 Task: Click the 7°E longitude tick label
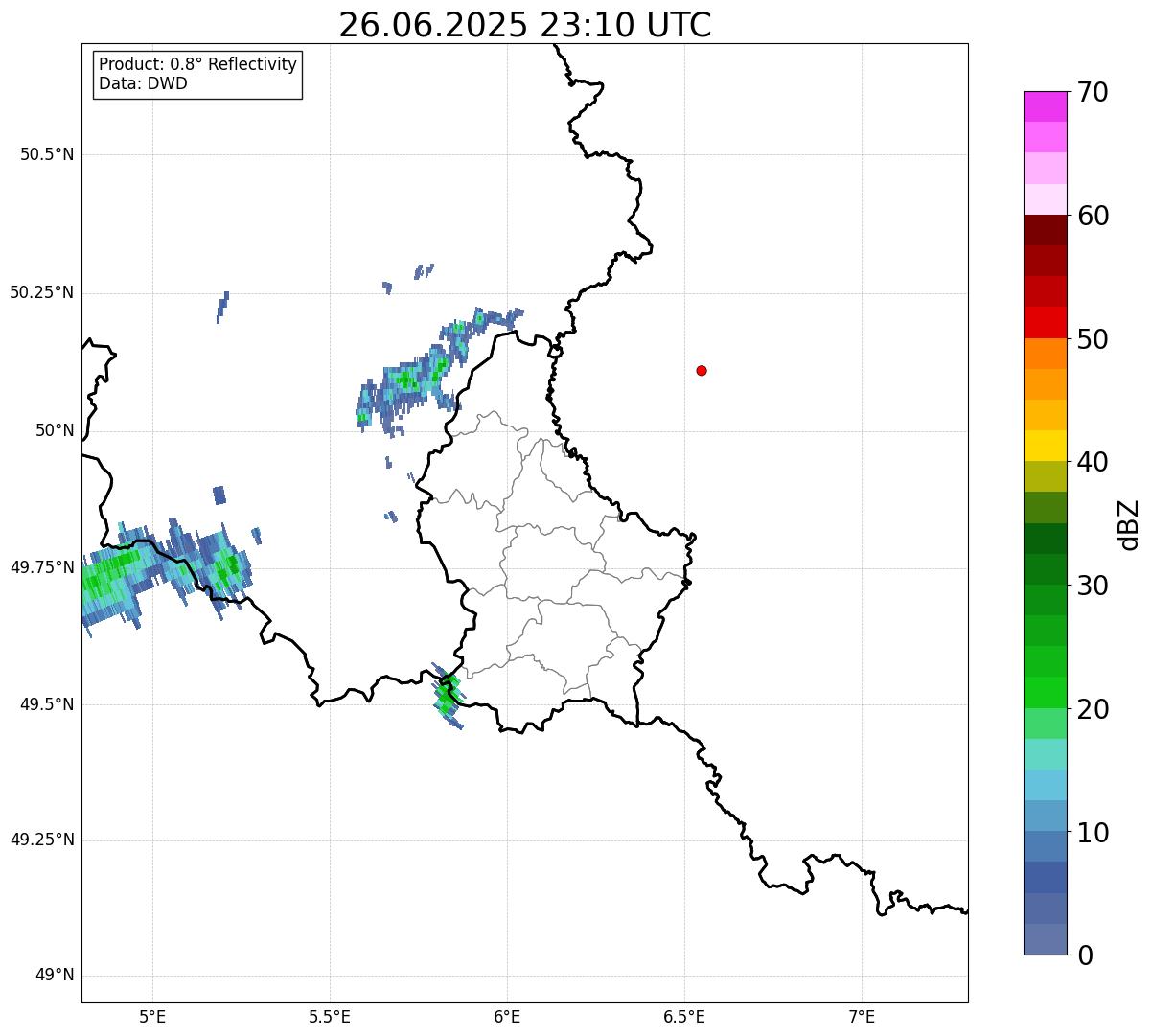[x=862, y=1018]
